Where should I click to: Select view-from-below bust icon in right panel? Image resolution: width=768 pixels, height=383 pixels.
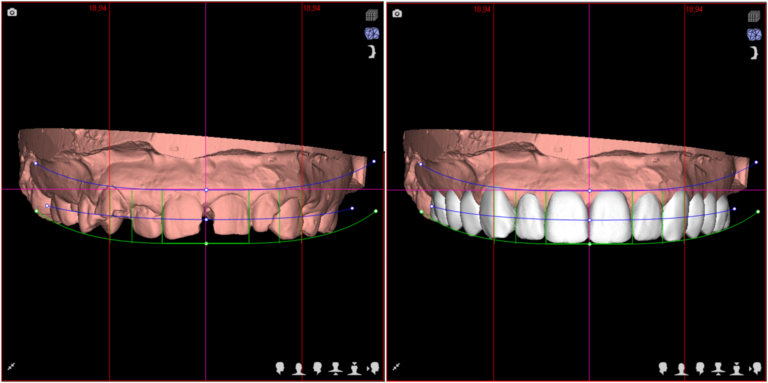(x=719, y=368)
